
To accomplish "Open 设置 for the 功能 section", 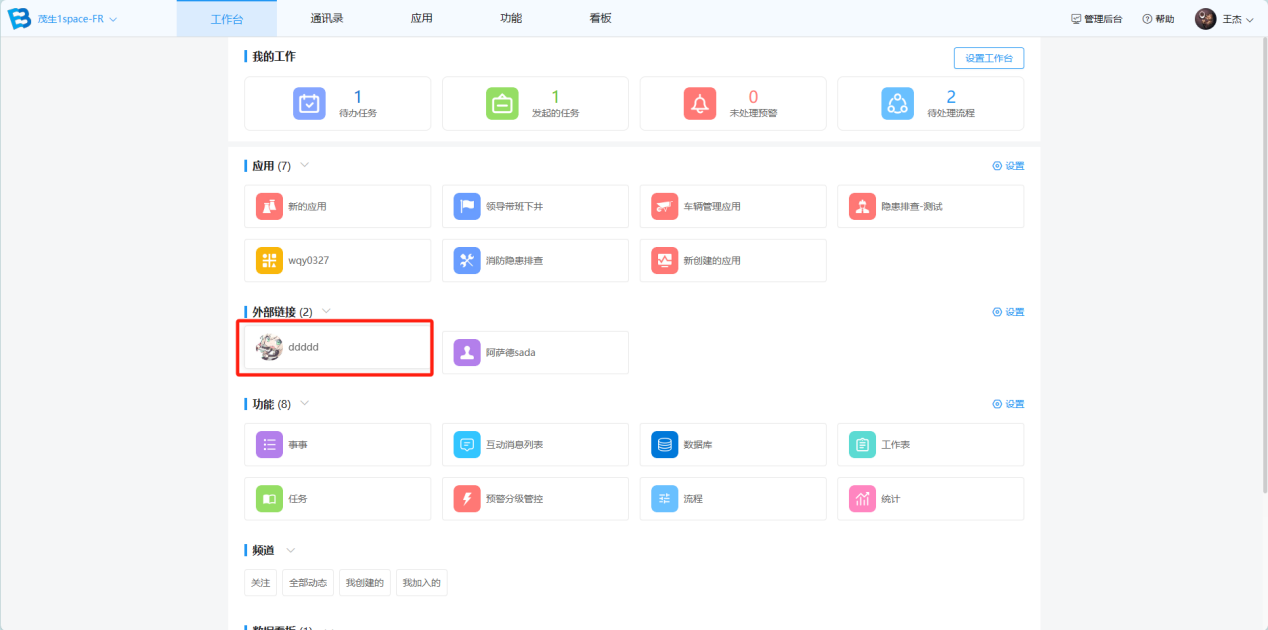I will pyautogui.click(x=1008, y=404).
